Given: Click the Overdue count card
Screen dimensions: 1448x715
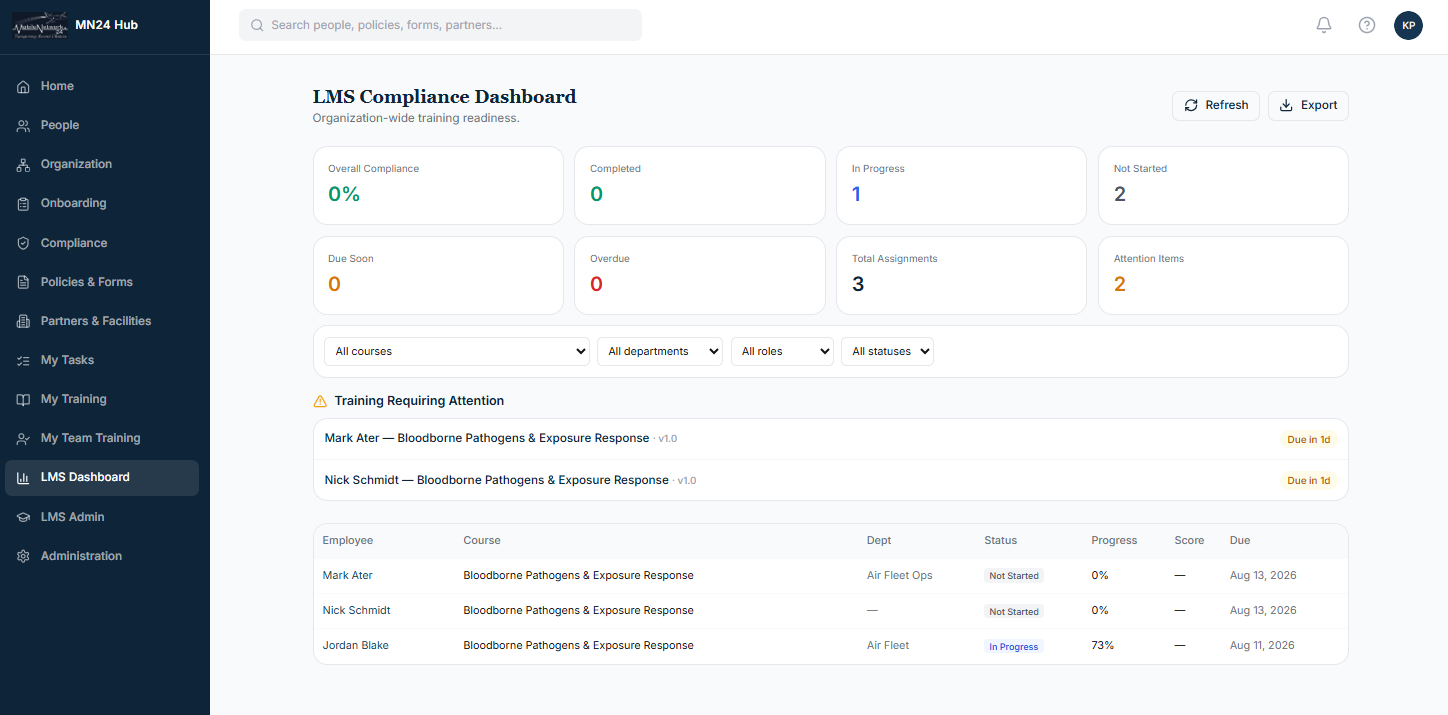Looking at the screenshot, I should click(x=700, y=275).
